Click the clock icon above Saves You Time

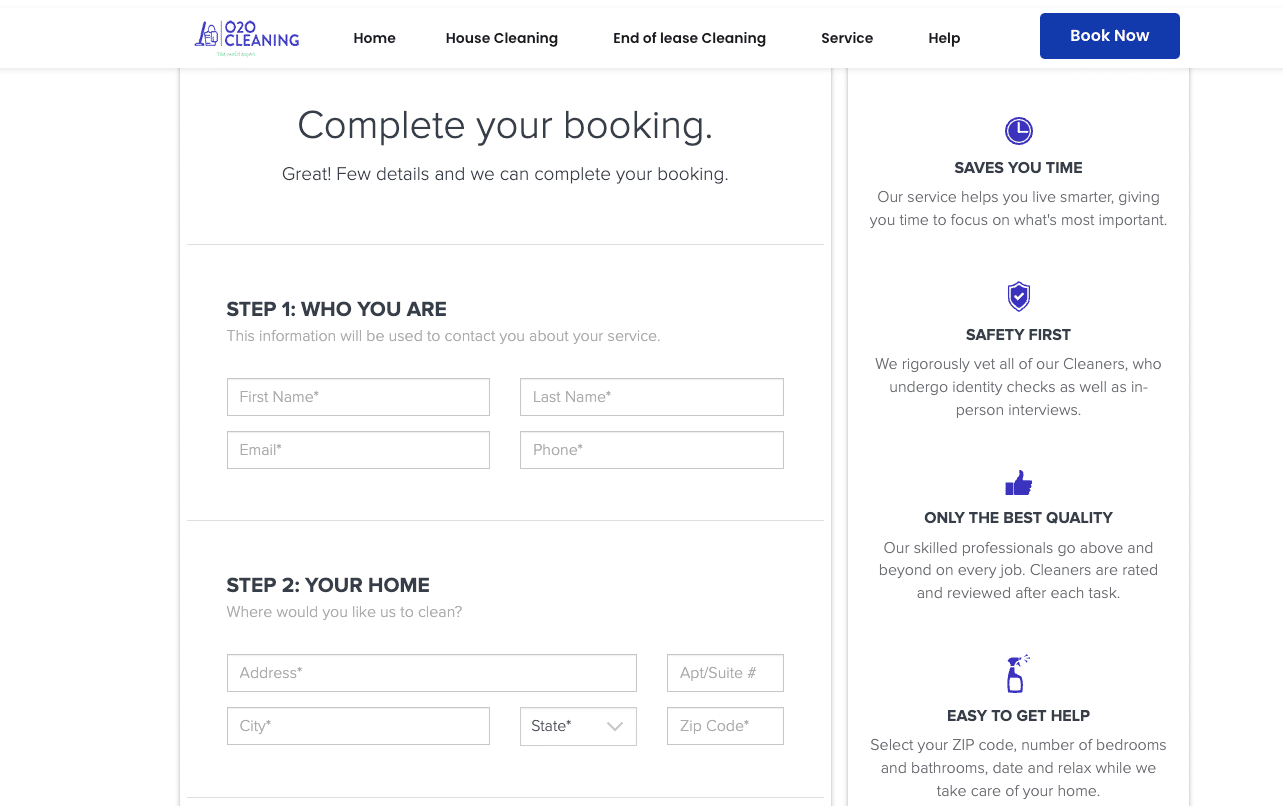(1018, 131)
